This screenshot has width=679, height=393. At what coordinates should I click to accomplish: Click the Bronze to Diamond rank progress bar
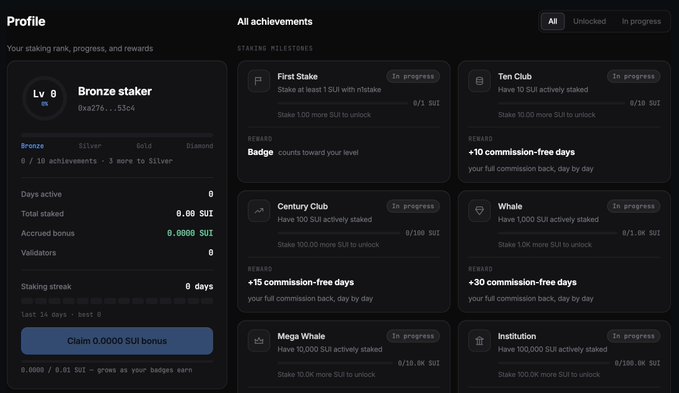coord(117,135)
